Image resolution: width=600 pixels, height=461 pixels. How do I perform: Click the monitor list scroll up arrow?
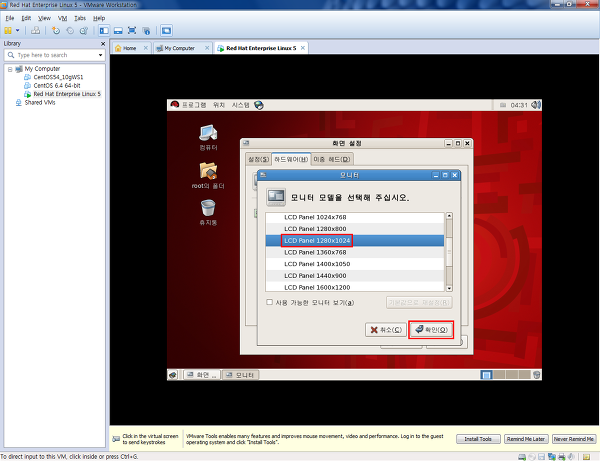tap(449, 216)
